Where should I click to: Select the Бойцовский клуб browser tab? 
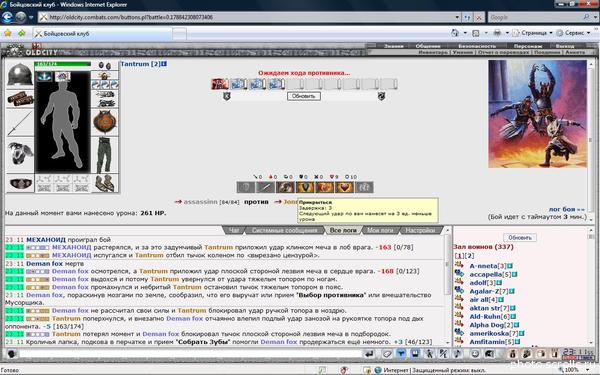[103, 34]
